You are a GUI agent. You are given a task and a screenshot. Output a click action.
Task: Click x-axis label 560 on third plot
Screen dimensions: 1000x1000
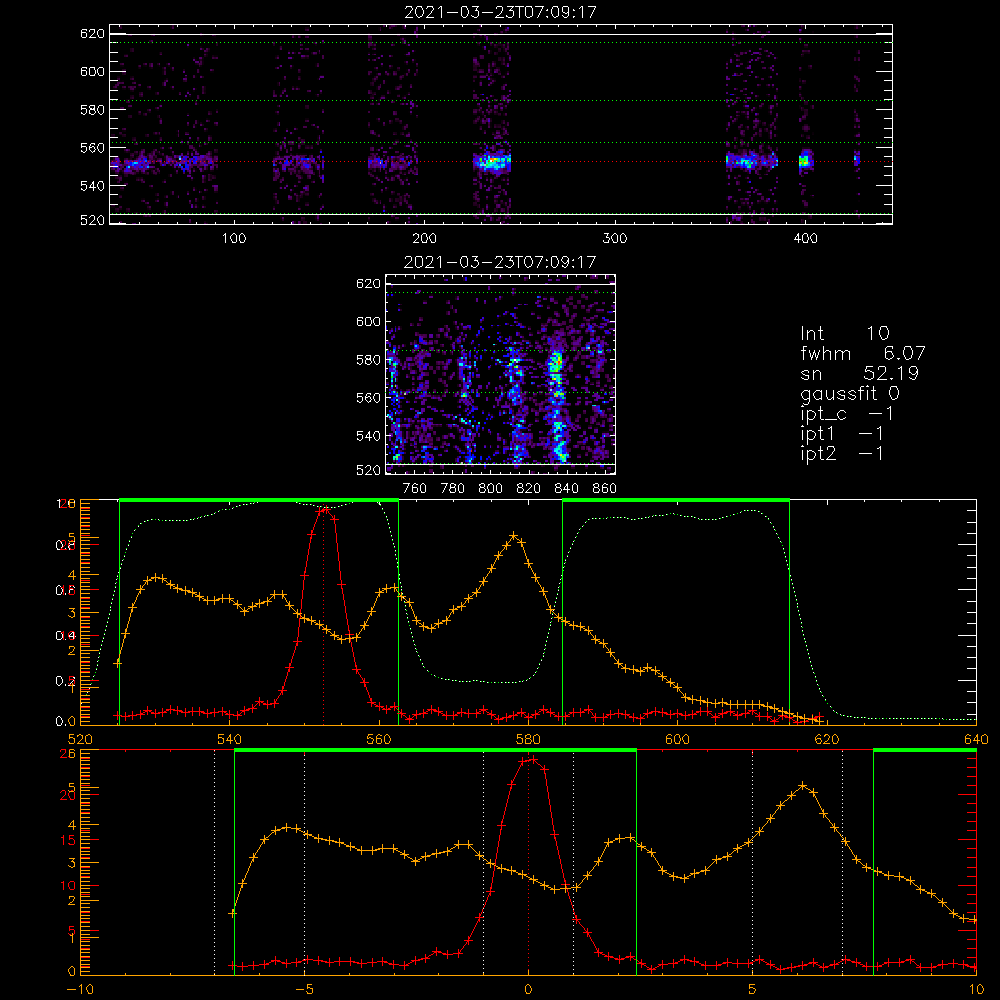click(x=379, y=739)
